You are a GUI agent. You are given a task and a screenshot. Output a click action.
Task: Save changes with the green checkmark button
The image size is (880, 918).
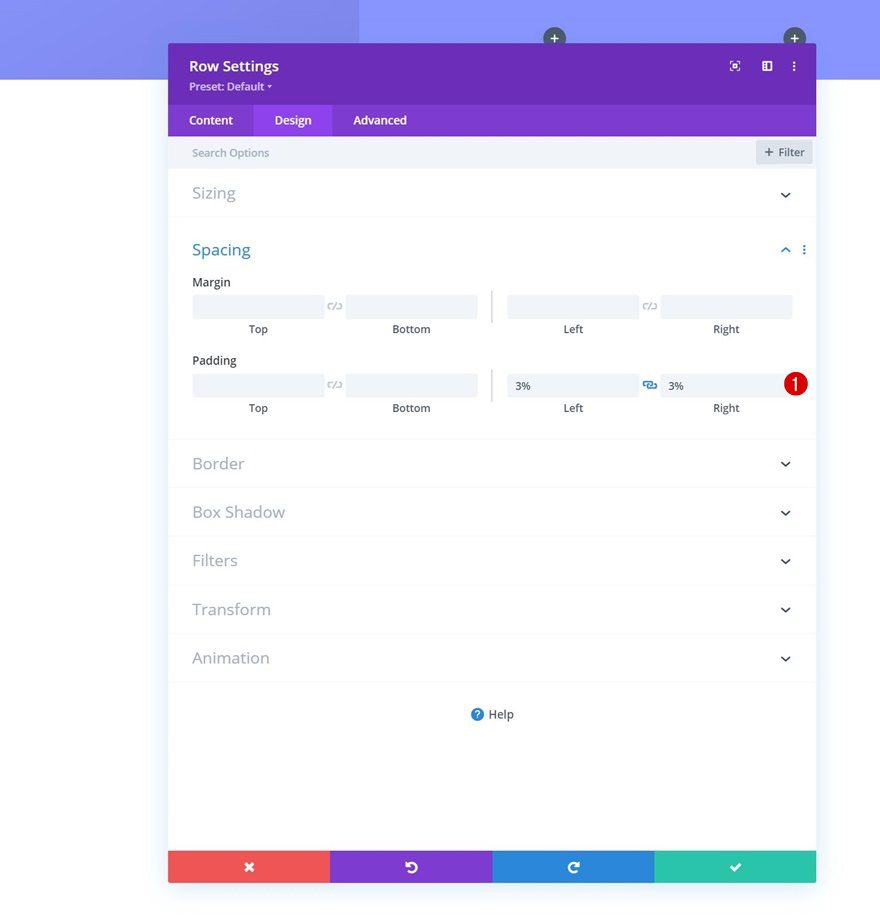tap(735, 866)
